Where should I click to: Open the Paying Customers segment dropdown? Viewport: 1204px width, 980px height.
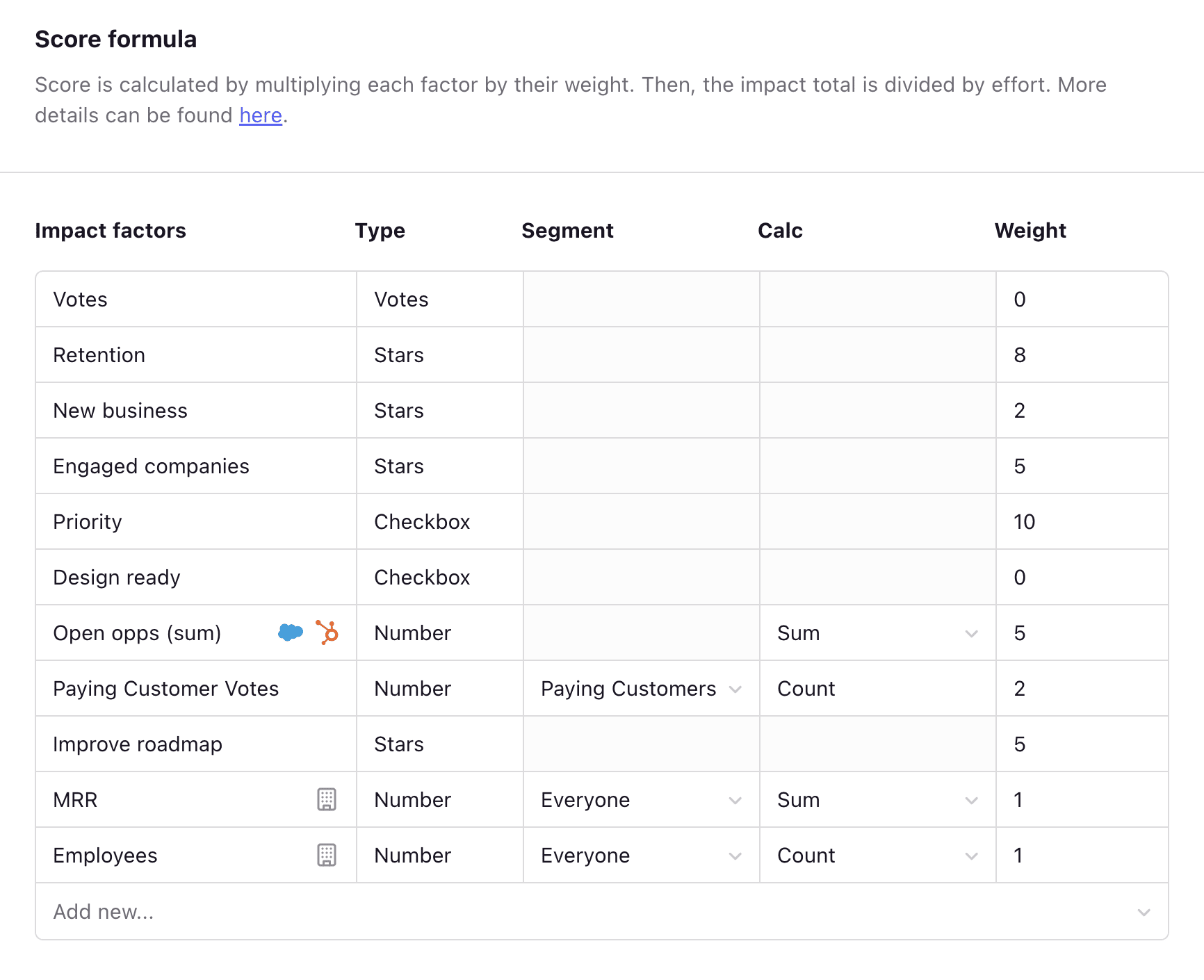click(x=641, y=688)
